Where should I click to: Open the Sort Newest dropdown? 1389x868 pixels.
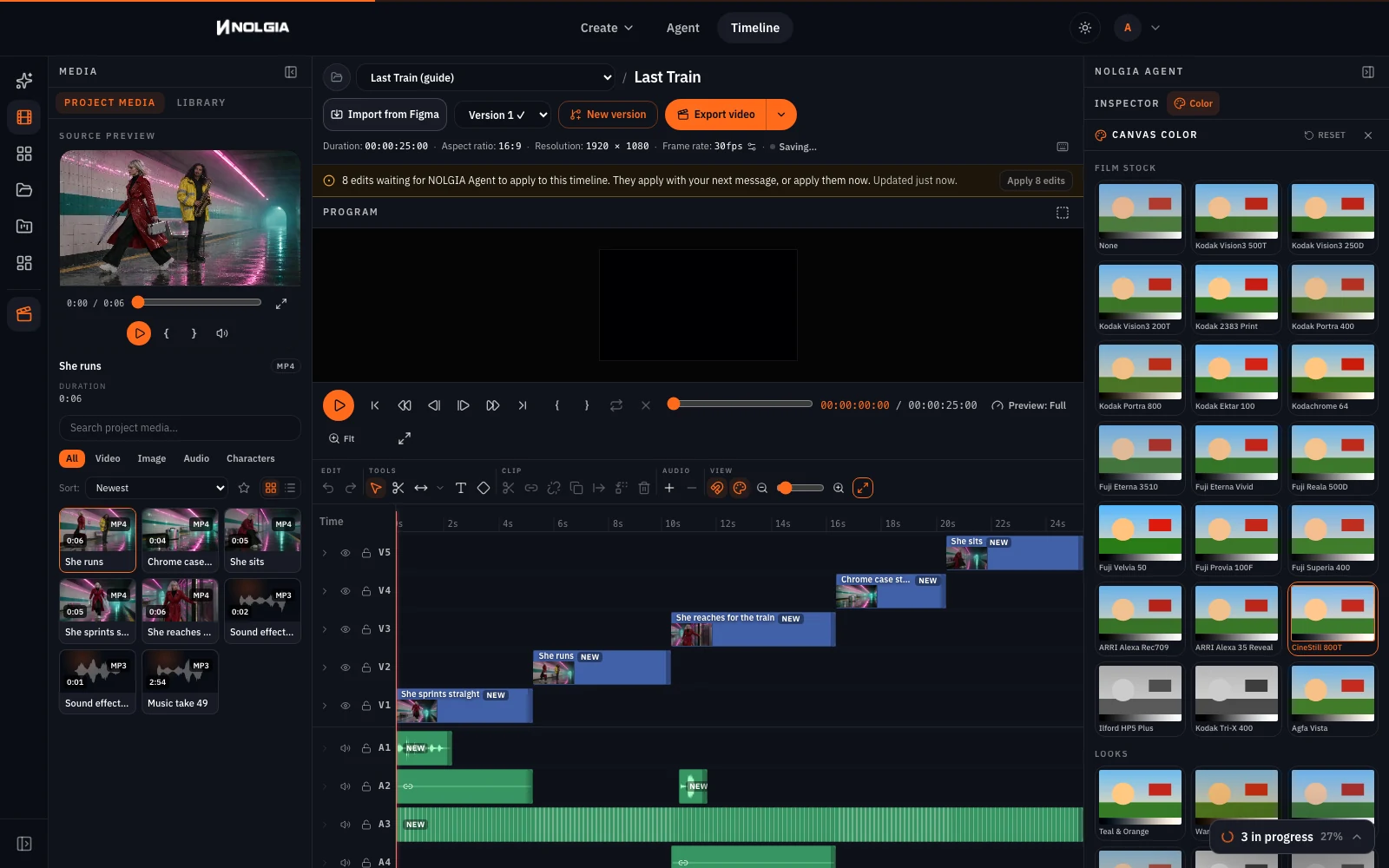pyautogui.click(x=158, y=488)
